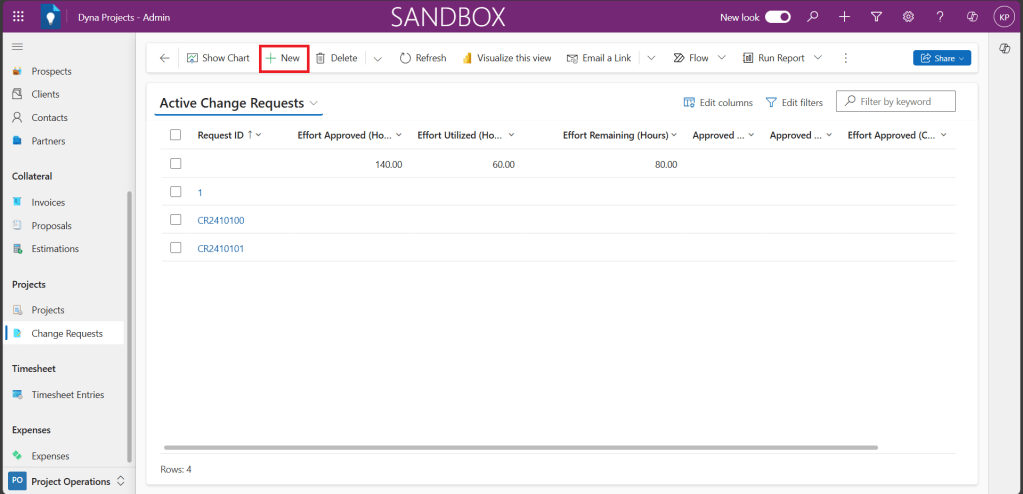Collapse the sidebar with the hamburger icon
The height and width of the screenshot is (494, 1023).
tap(17, 47)
